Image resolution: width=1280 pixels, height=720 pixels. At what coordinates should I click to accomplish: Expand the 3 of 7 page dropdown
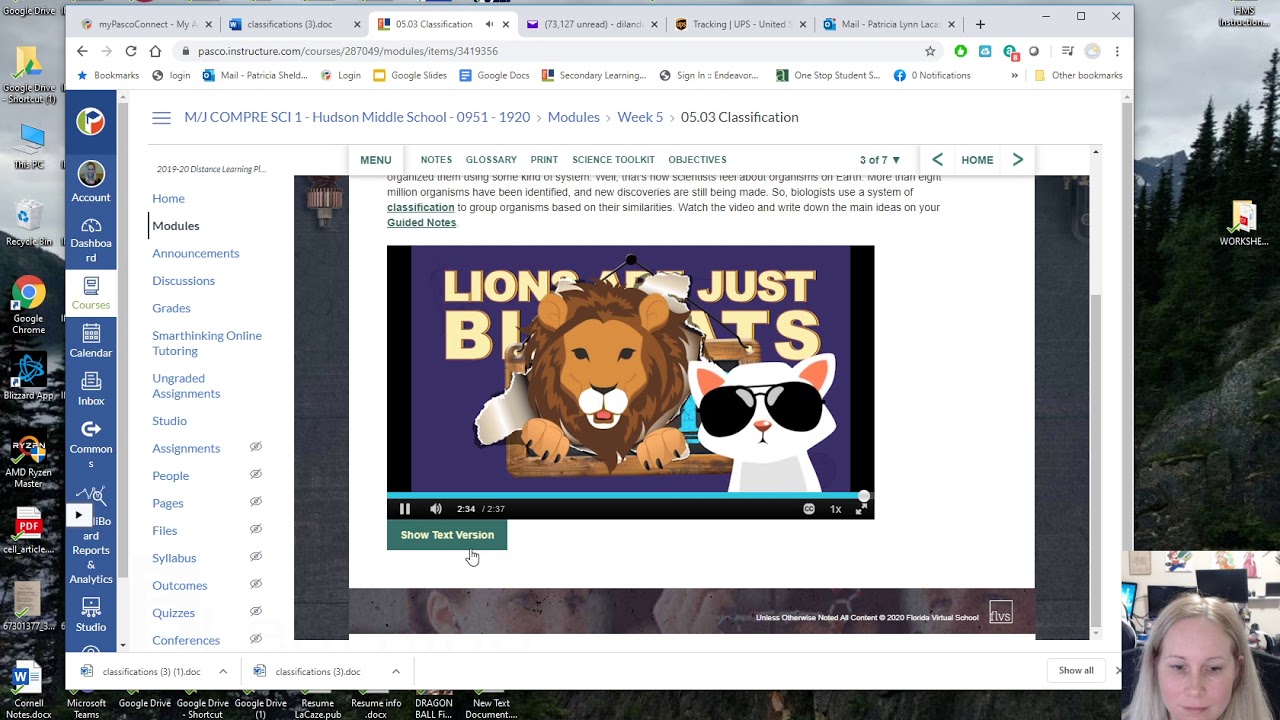tap(880, 160)
